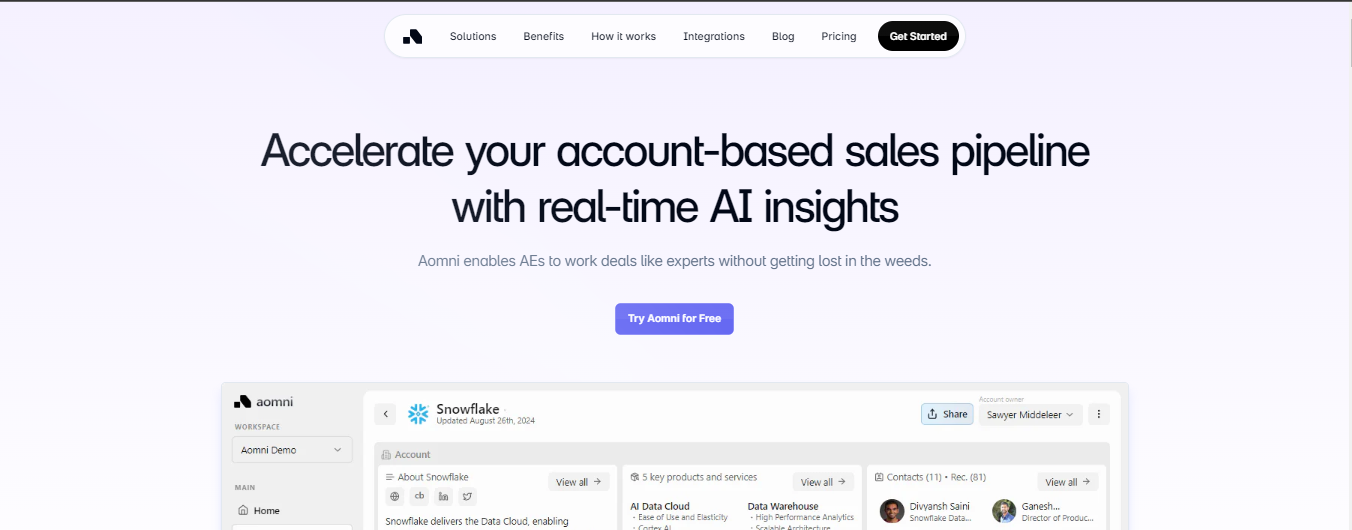Open the Integrations nav link
The width and height of the screenshot is (1352, 530).
click(714, 37)
